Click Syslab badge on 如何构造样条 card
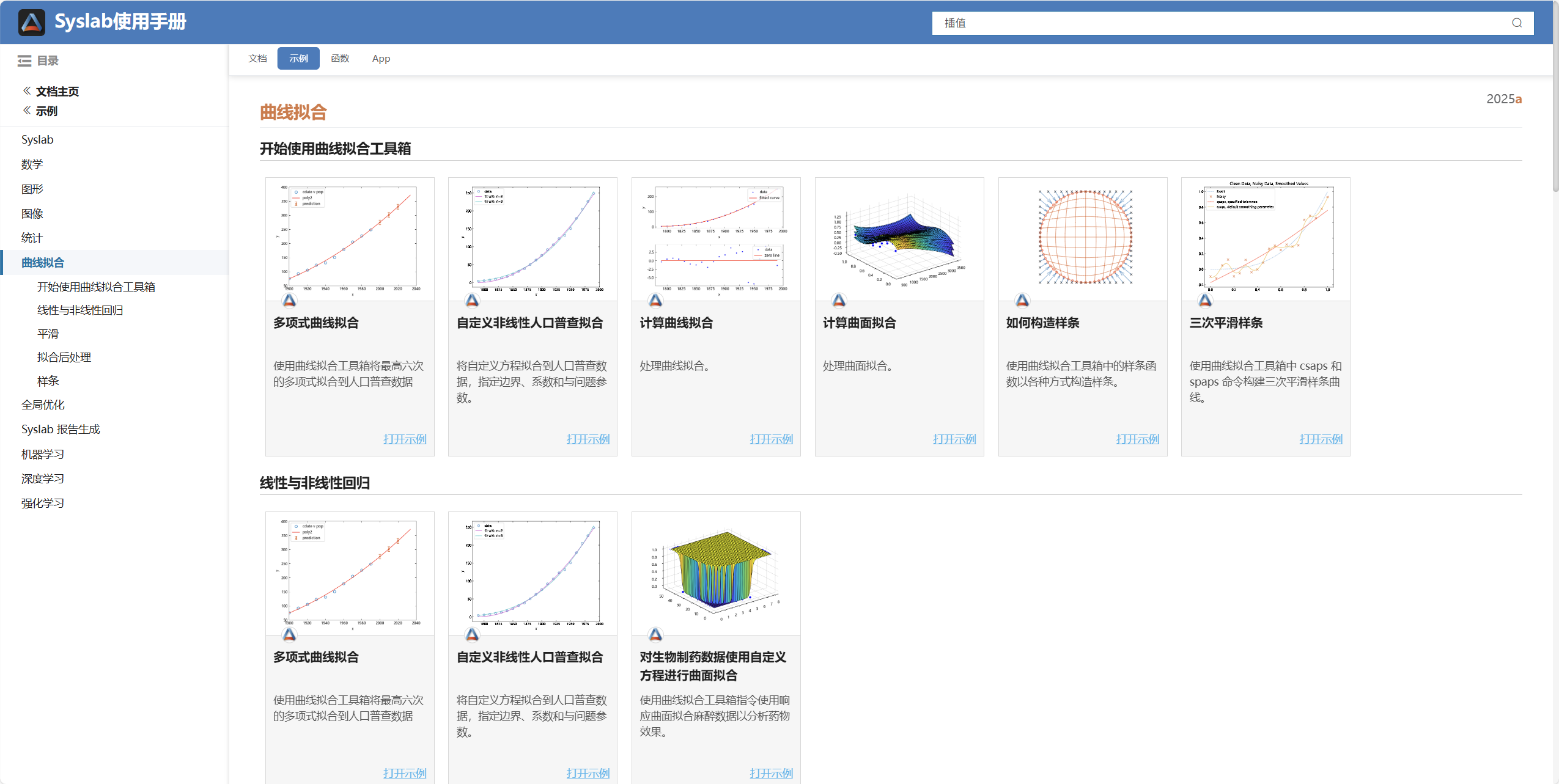 pos(1022,300)
